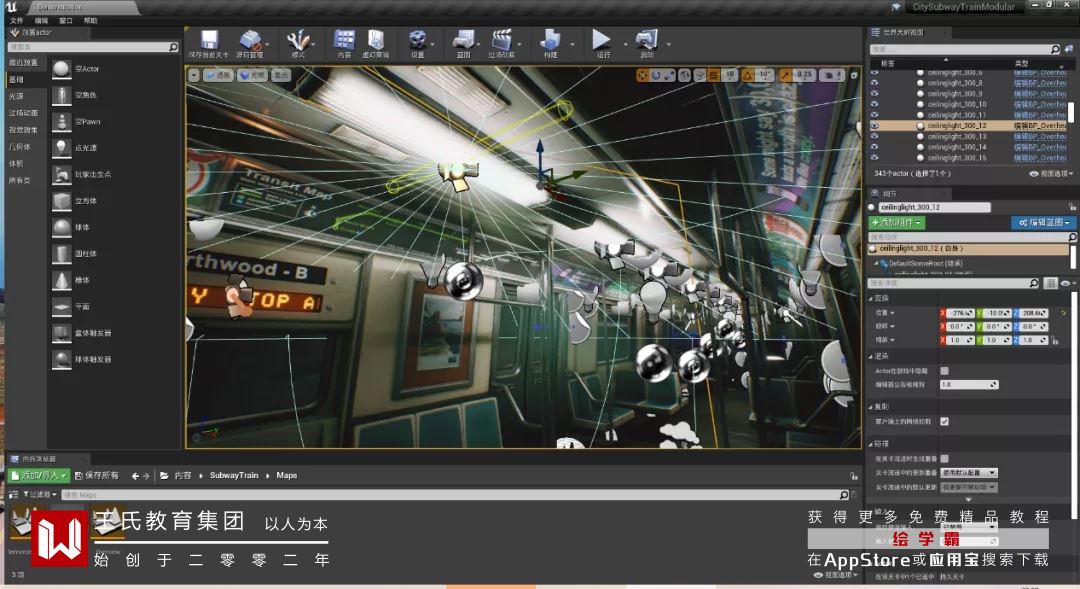Click the Settings gear toolbar icon
This screenshot has width=1080, height=589.
coord(417,41)
